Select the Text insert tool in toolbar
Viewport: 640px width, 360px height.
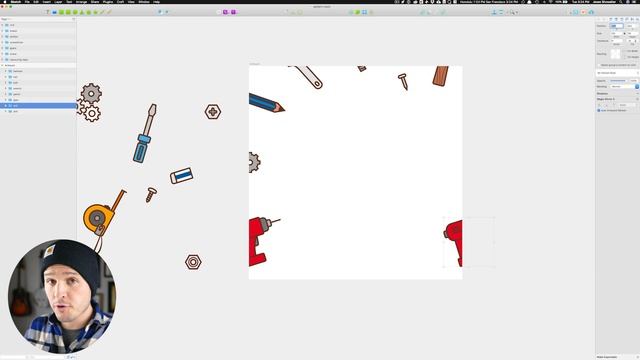48,12
